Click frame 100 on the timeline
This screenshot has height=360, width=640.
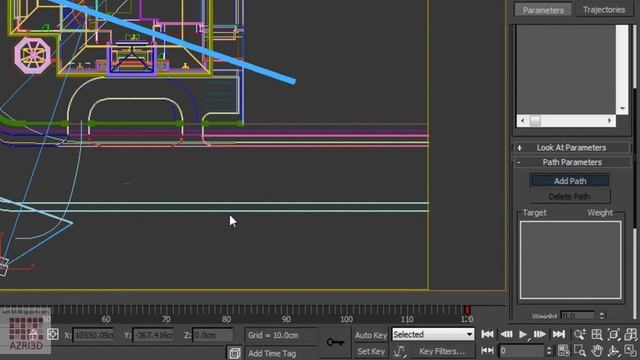[x=347, y=319]
